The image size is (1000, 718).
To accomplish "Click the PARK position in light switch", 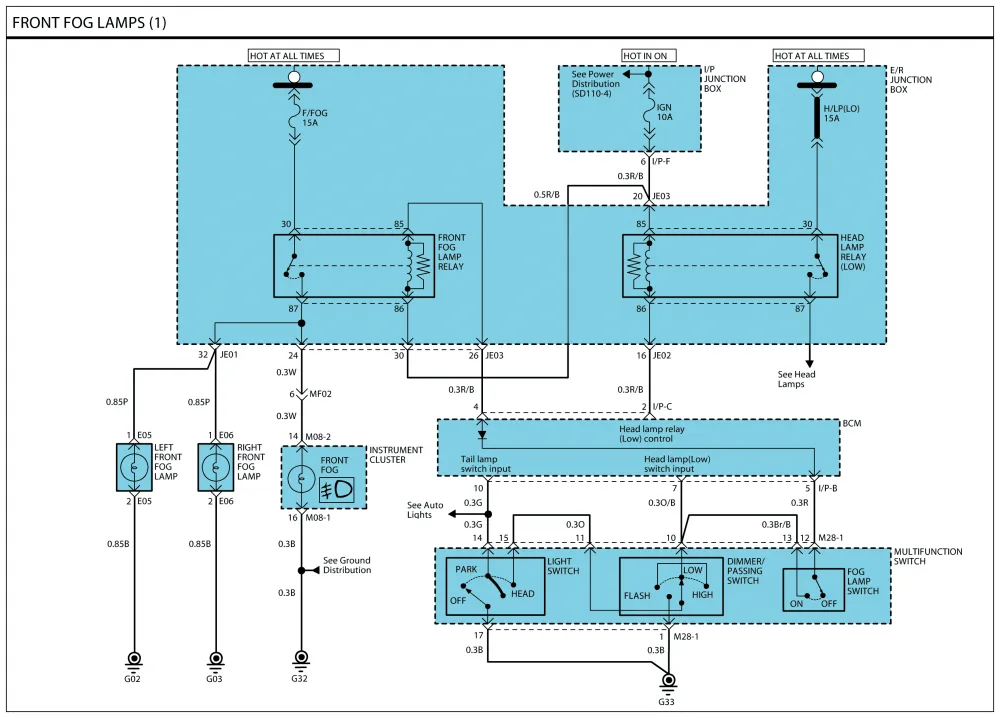I will tap(466, 569).
